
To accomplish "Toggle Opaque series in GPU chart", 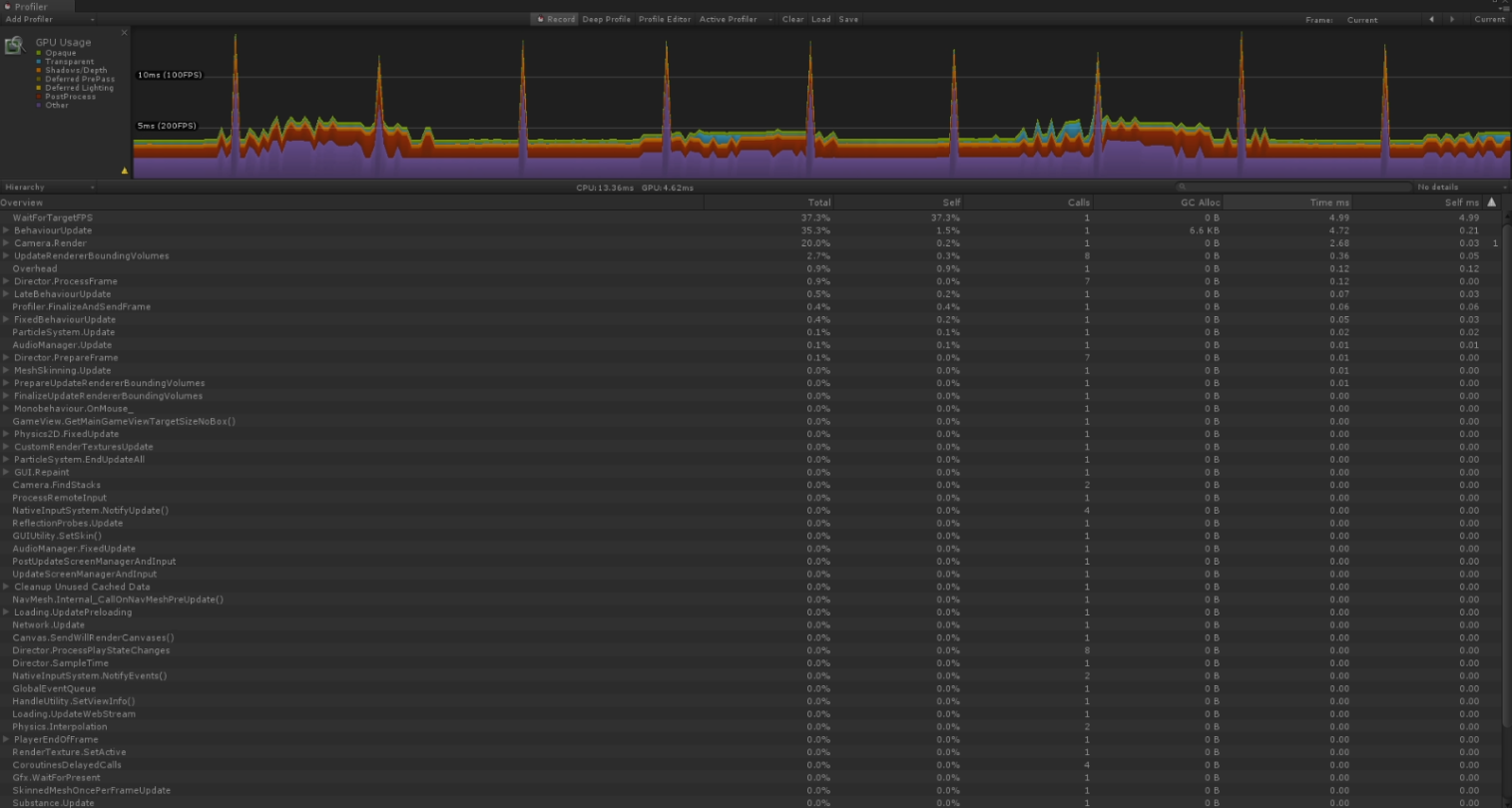I will tap(39, 53).
